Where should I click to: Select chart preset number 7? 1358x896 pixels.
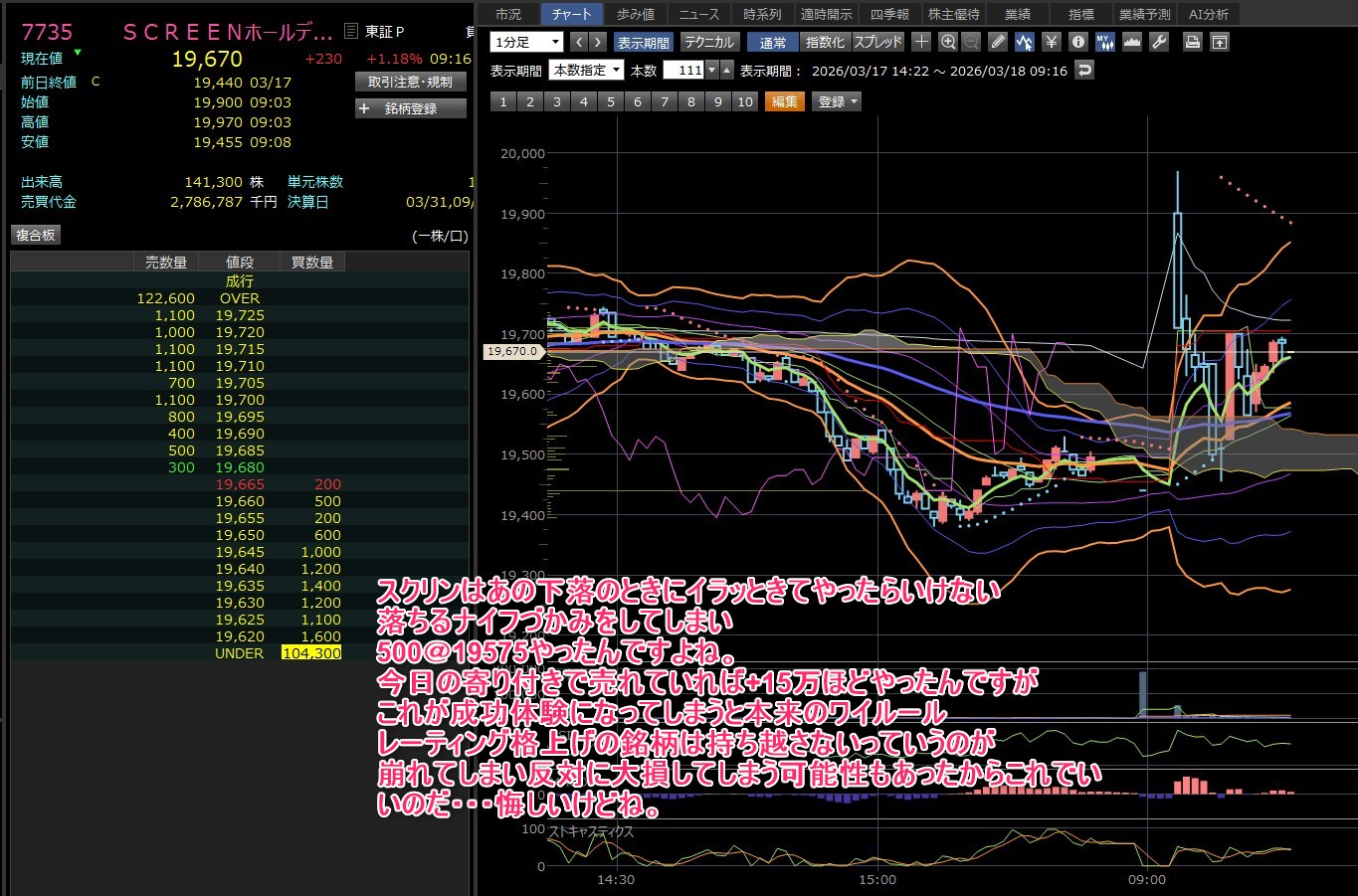pyautogui.click(x=665, y=101)
